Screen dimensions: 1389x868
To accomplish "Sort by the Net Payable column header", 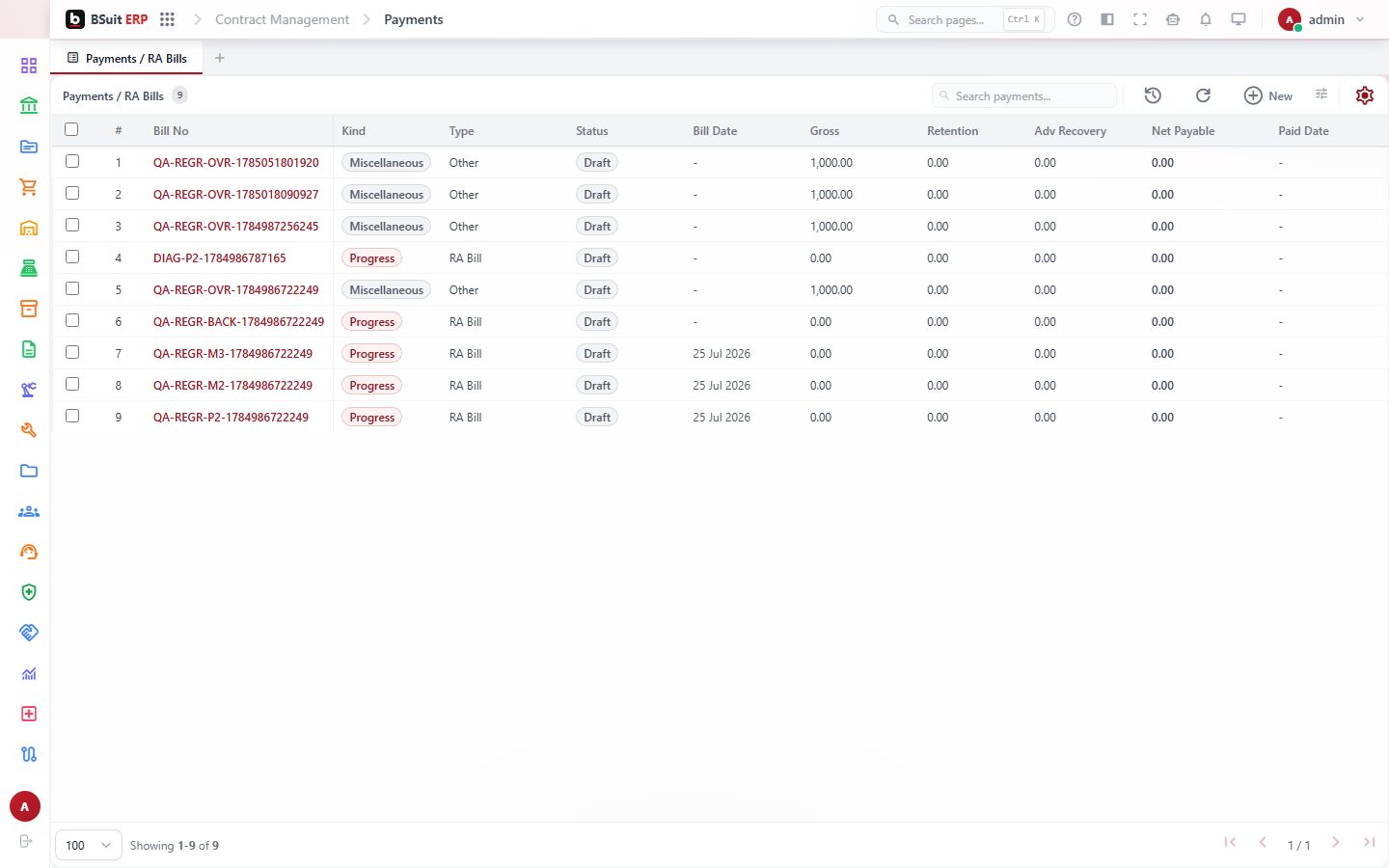I will pyautogui.click(x=1183, y=131).
